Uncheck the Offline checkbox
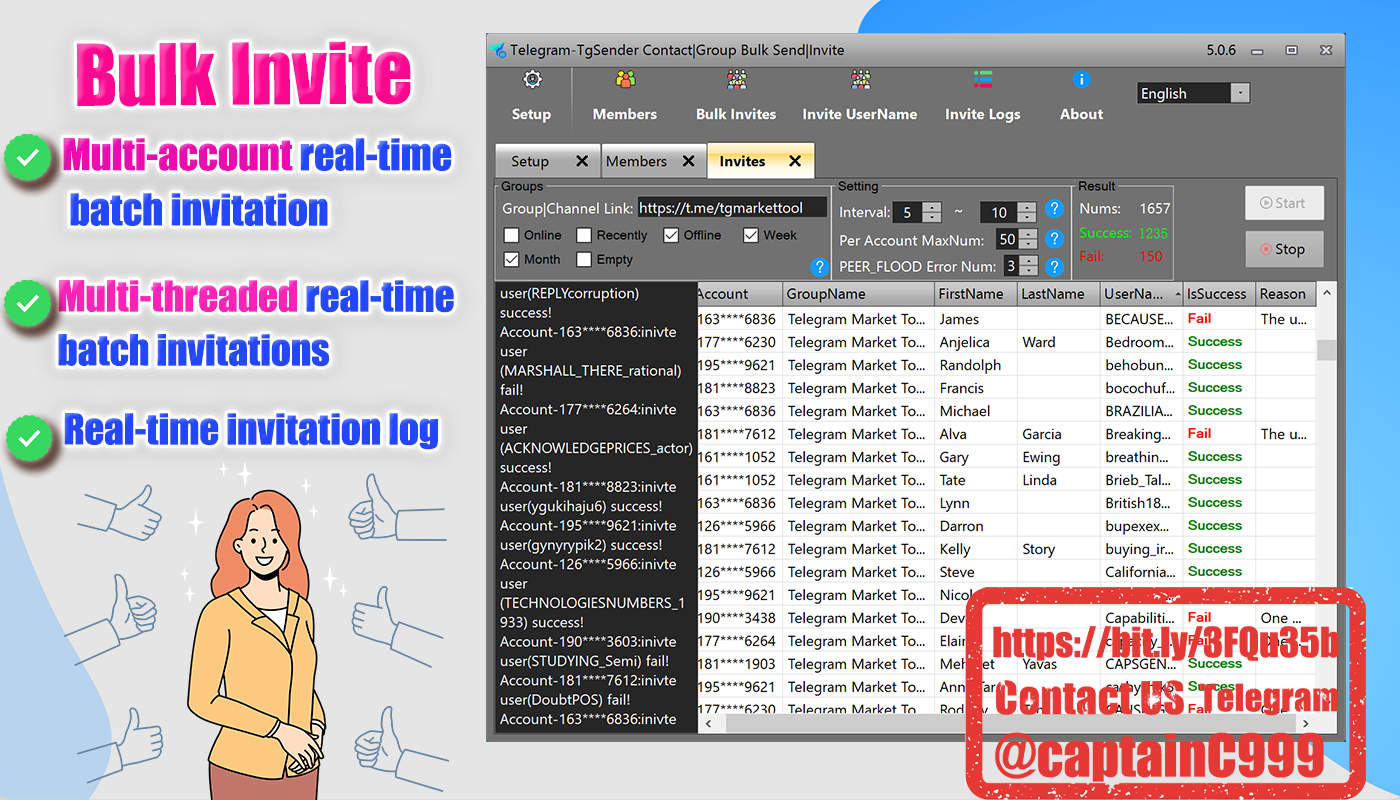This screenshot has height=800, width=1400. 671,235
